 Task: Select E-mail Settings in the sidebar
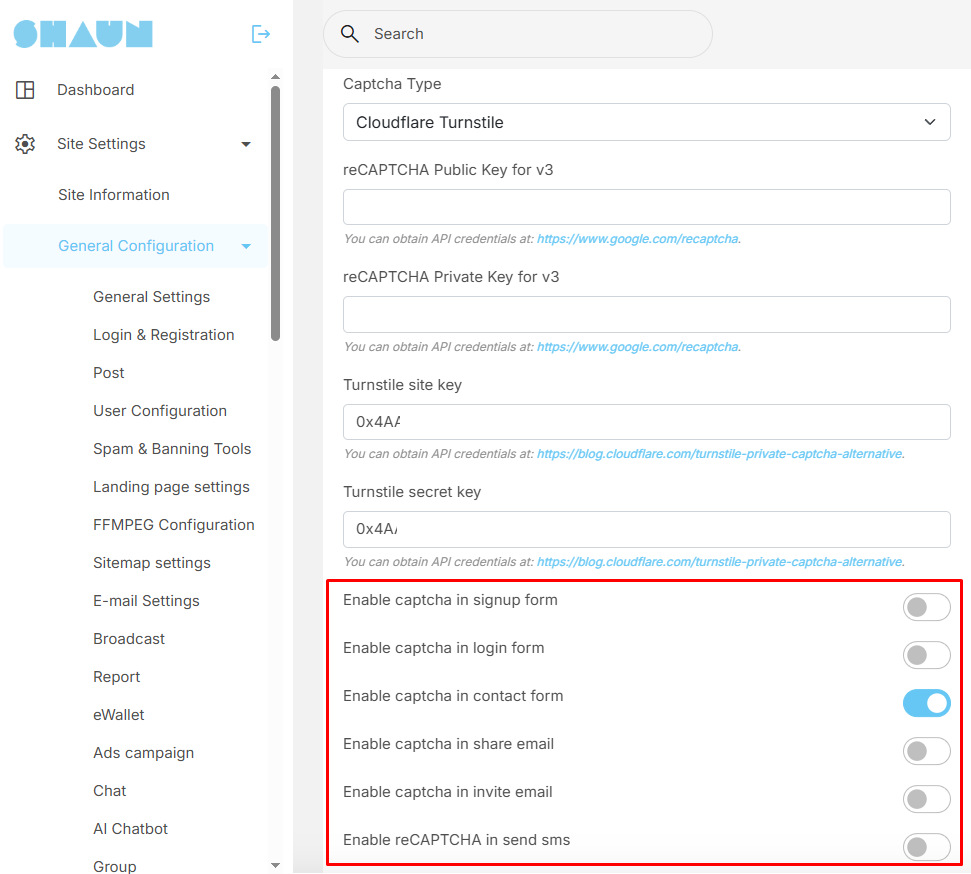[146, 601]
